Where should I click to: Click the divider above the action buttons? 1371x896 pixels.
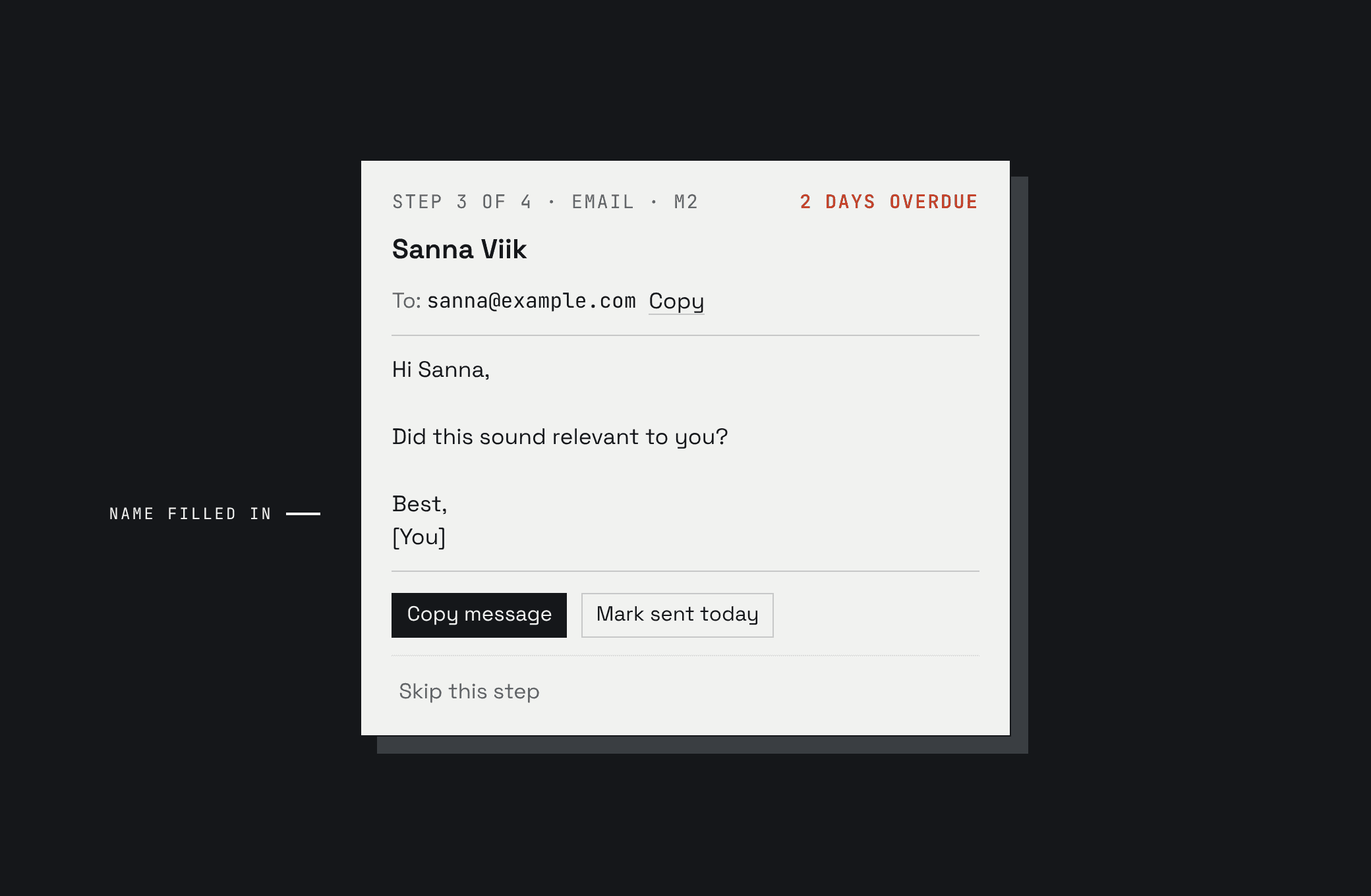(x=685, y=571)
